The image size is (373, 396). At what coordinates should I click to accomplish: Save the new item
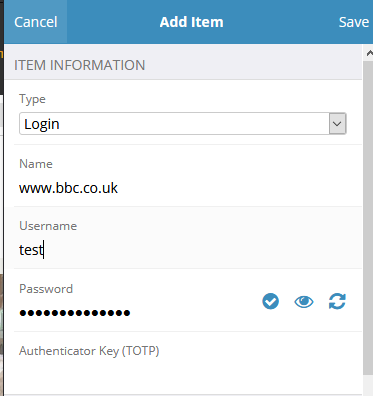(x=354, y=22)
